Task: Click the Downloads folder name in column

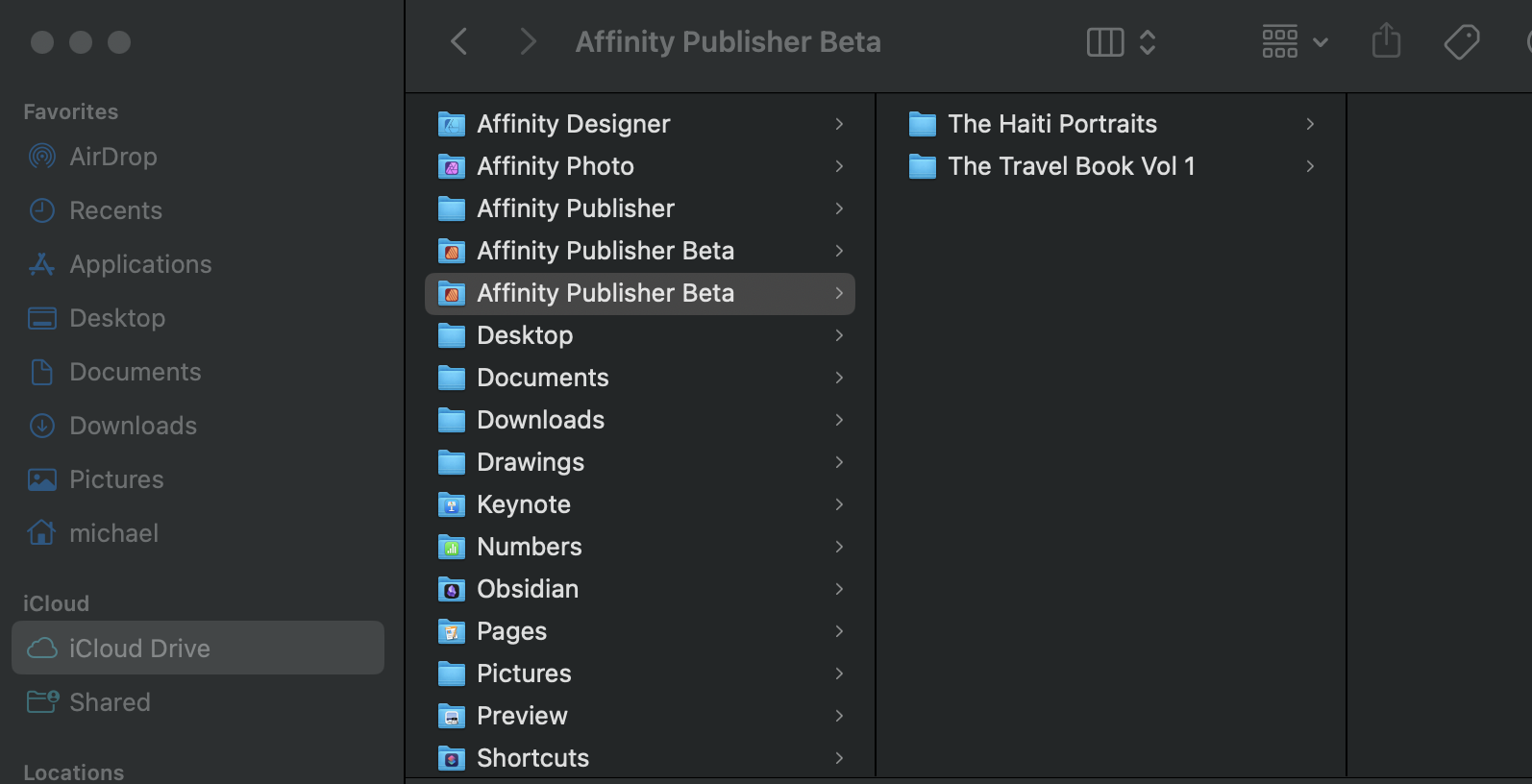Action: (541, 420)
